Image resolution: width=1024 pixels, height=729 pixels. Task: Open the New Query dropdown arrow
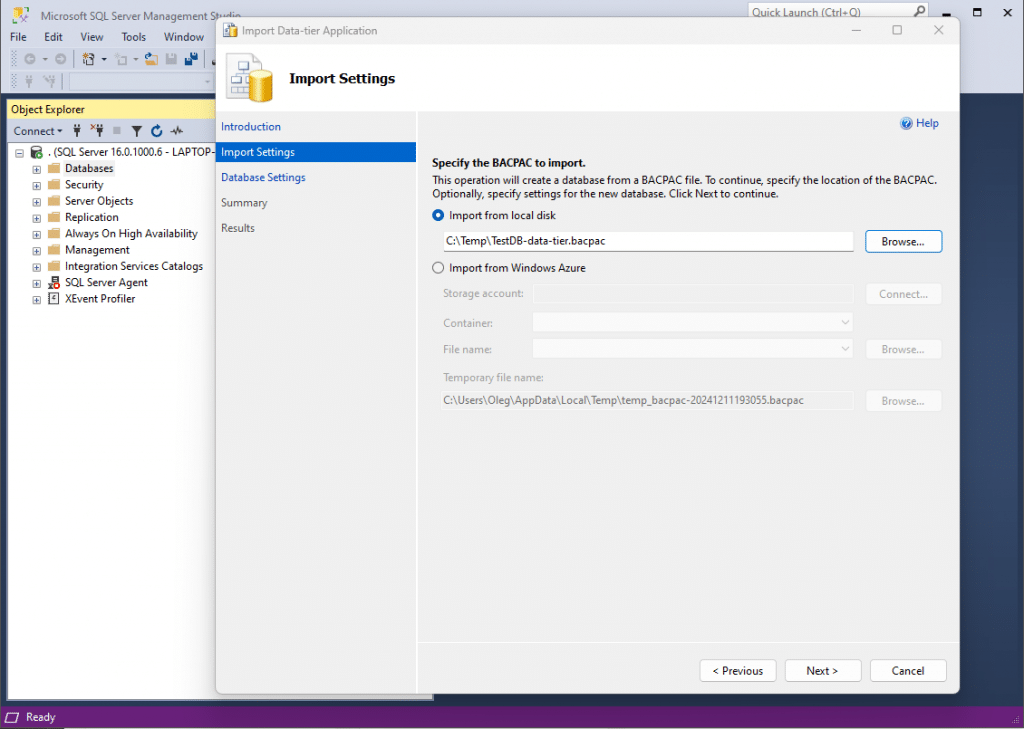[104, 59]
